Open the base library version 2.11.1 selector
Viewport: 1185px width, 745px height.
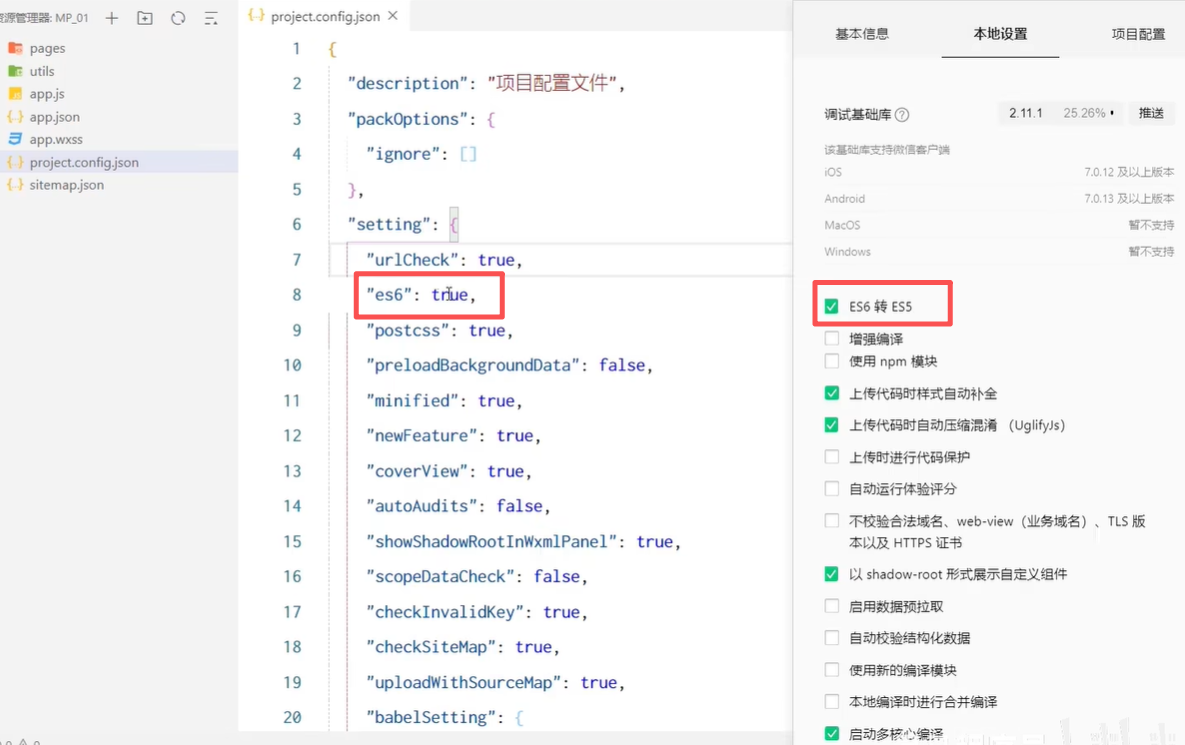coord(1024,112)
